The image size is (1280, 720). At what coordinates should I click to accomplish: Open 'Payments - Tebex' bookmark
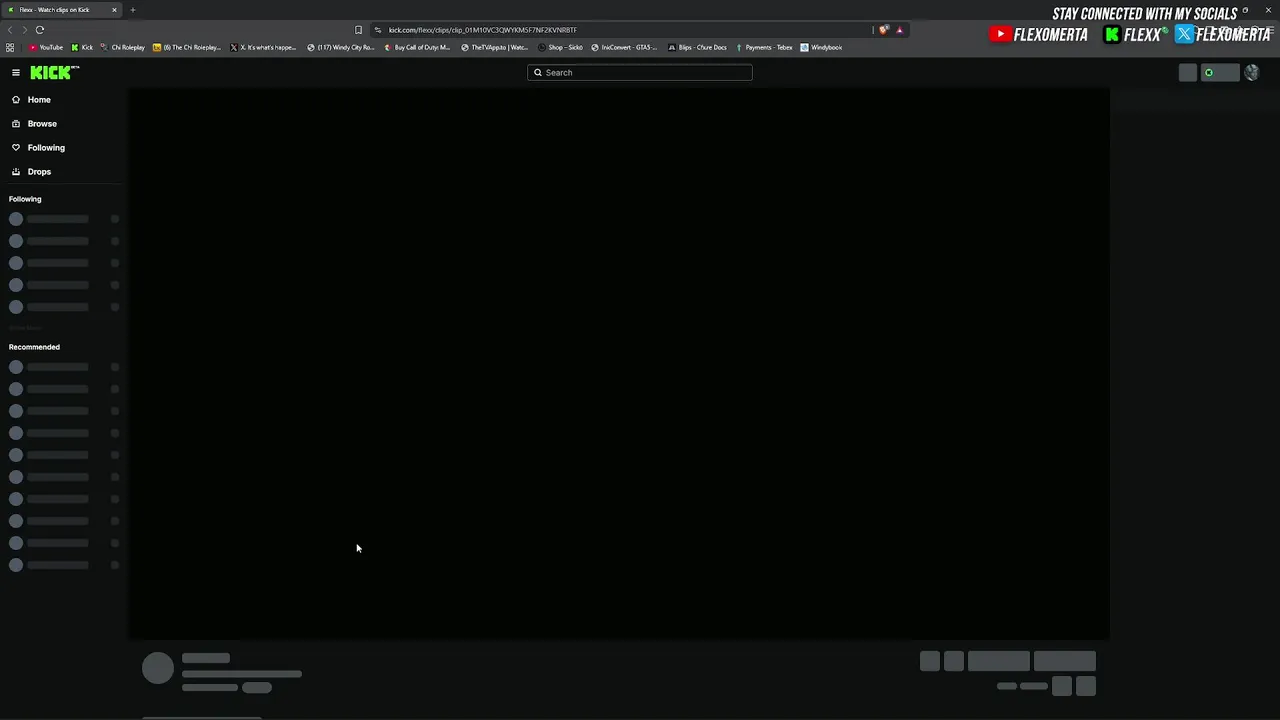tap(763, 47)
